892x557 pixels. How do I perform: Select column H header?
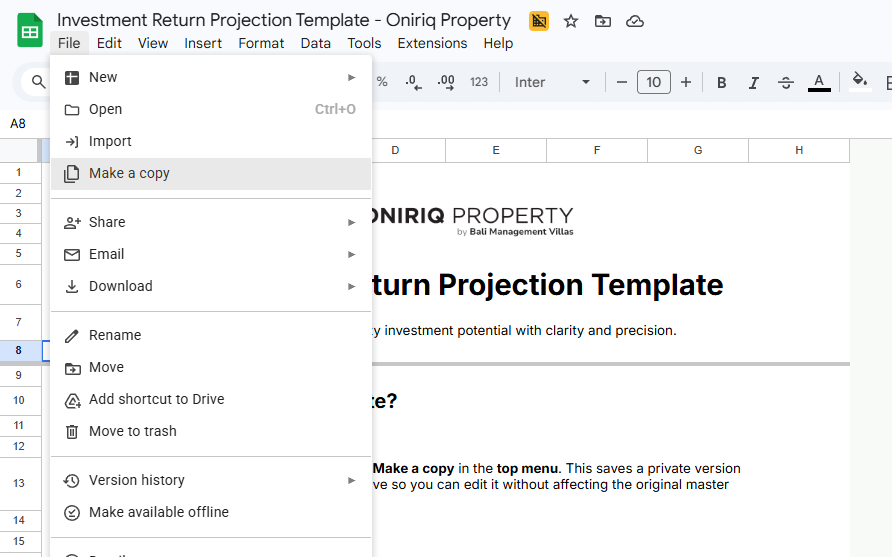pos(799,150)
